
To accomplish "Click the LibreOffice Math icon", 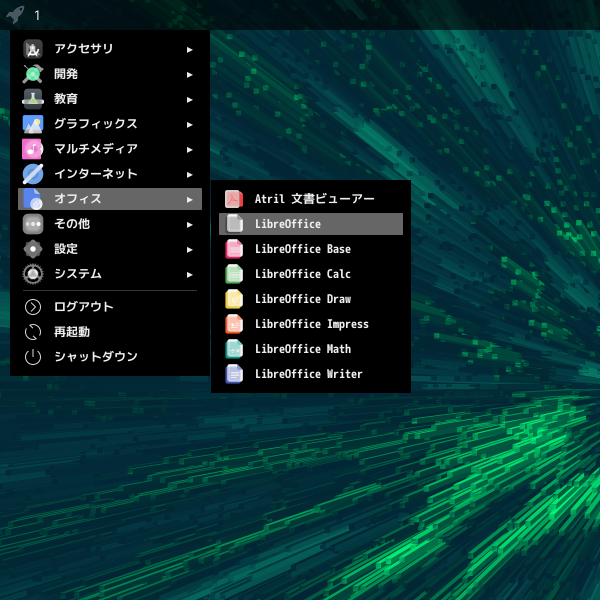I will [x=234, y=349].
